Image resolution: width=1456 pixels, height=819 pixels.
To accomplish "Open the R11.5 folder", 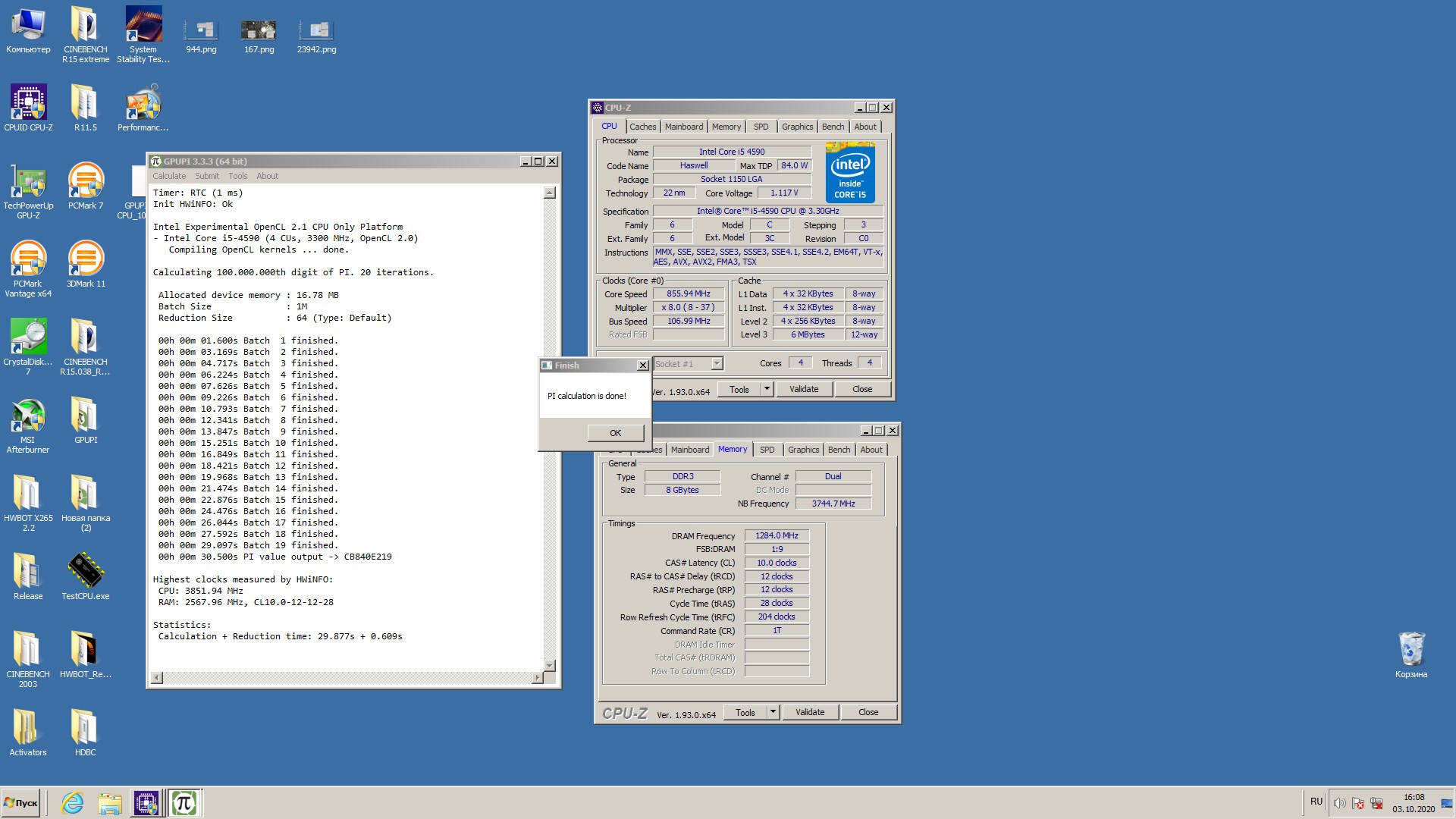I will [86, 108].
